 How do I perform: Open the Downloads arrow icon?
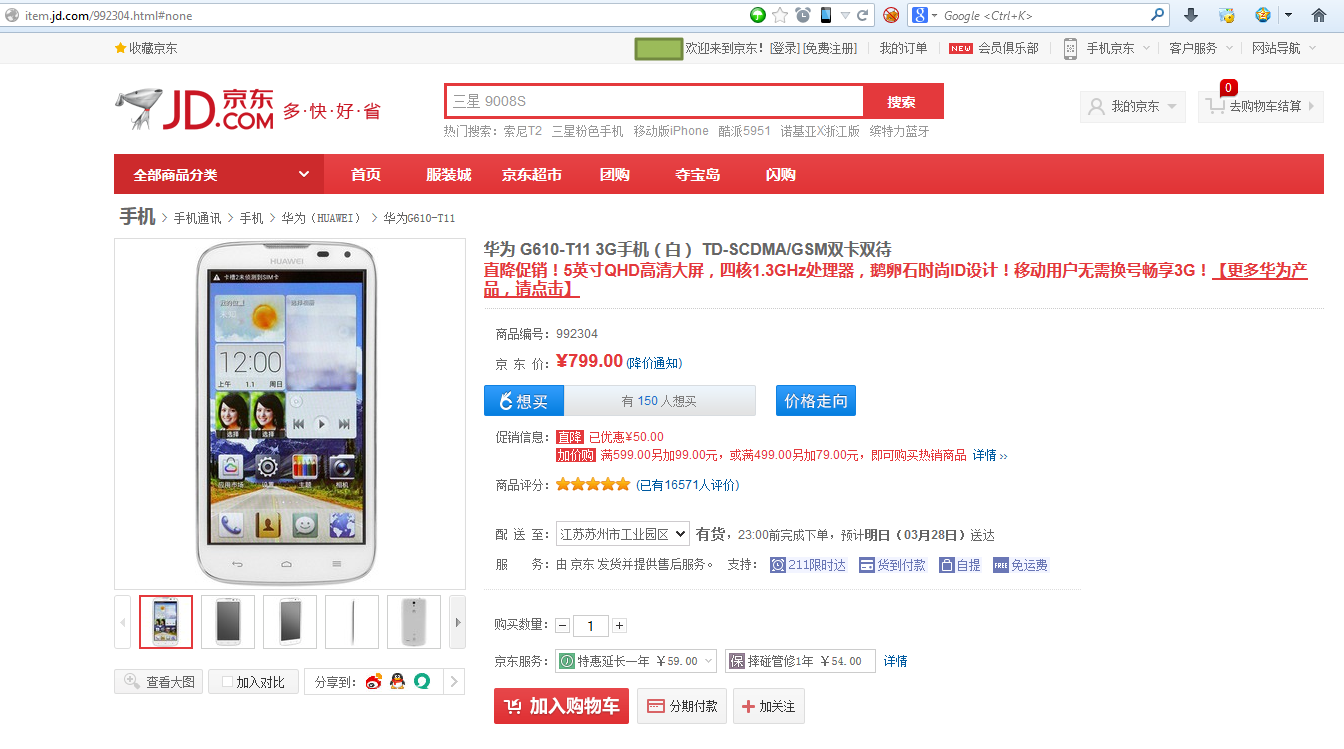pyautogui.click(x=1191, y=15)
